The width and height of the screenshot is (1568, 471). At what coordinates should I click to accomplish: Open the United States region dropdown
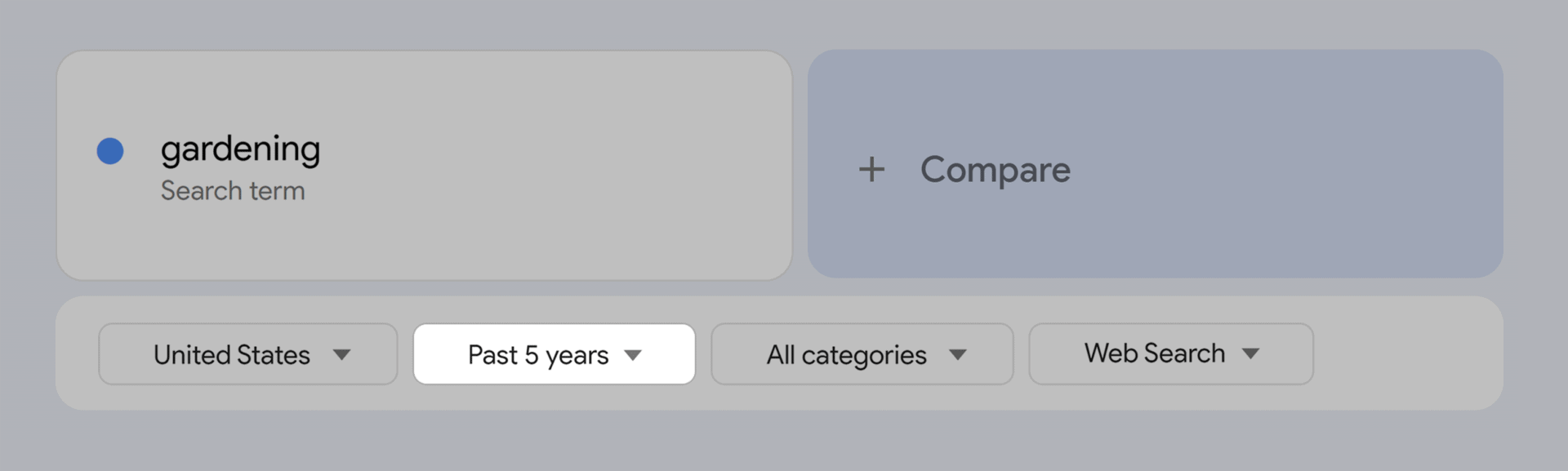pos(247,354)
